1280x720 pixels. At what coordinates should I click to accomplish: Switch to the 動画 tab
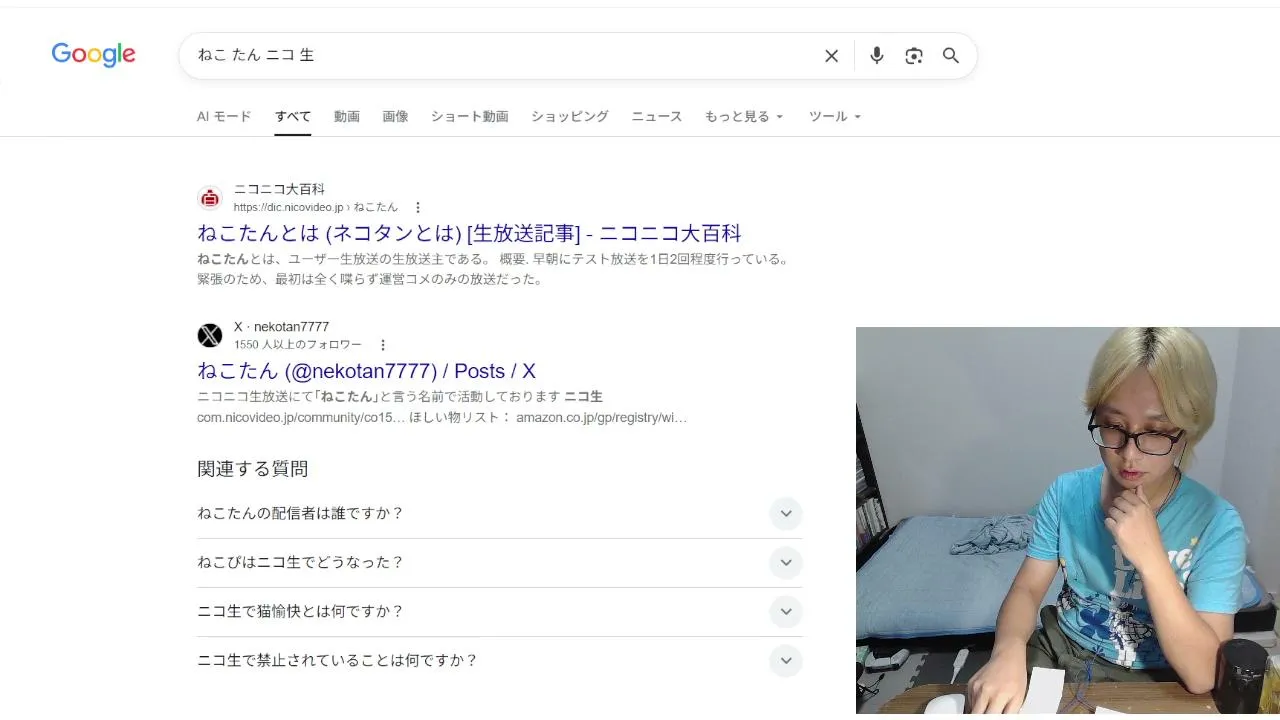pyautogui.click(x=347, y=116)
